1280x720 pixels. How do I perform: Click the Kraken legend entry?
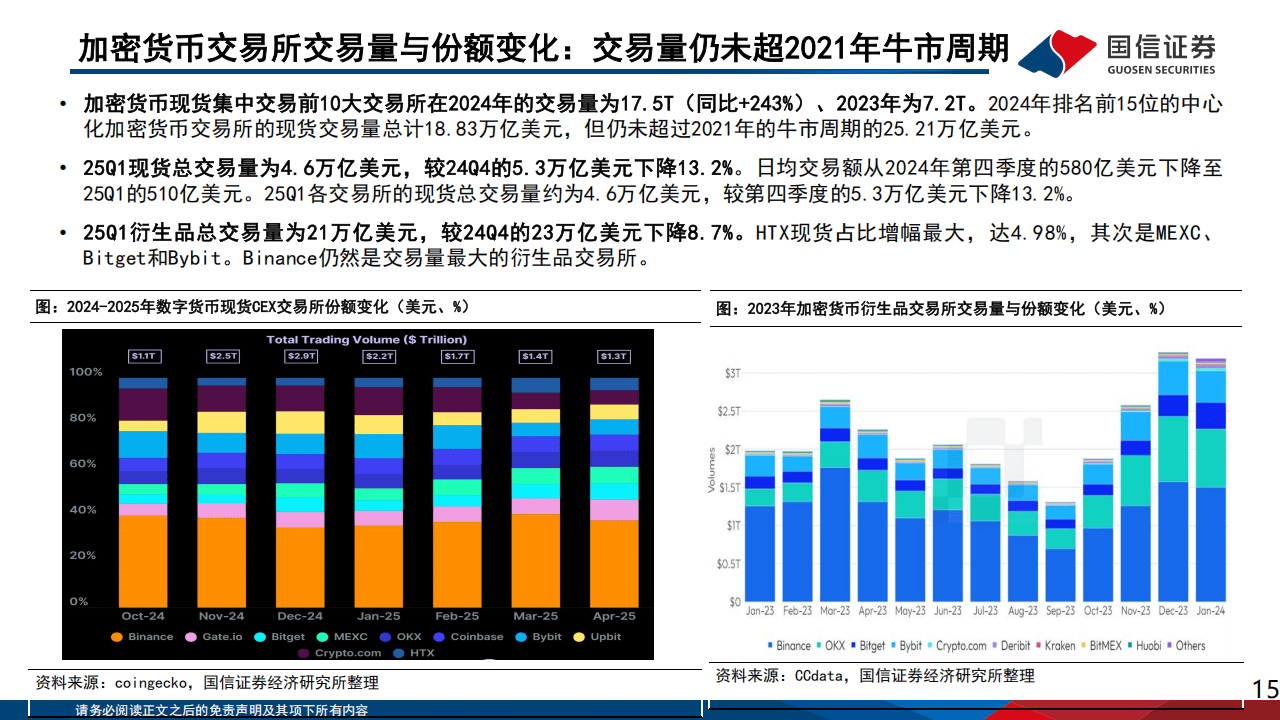(x=1054, y=646)
